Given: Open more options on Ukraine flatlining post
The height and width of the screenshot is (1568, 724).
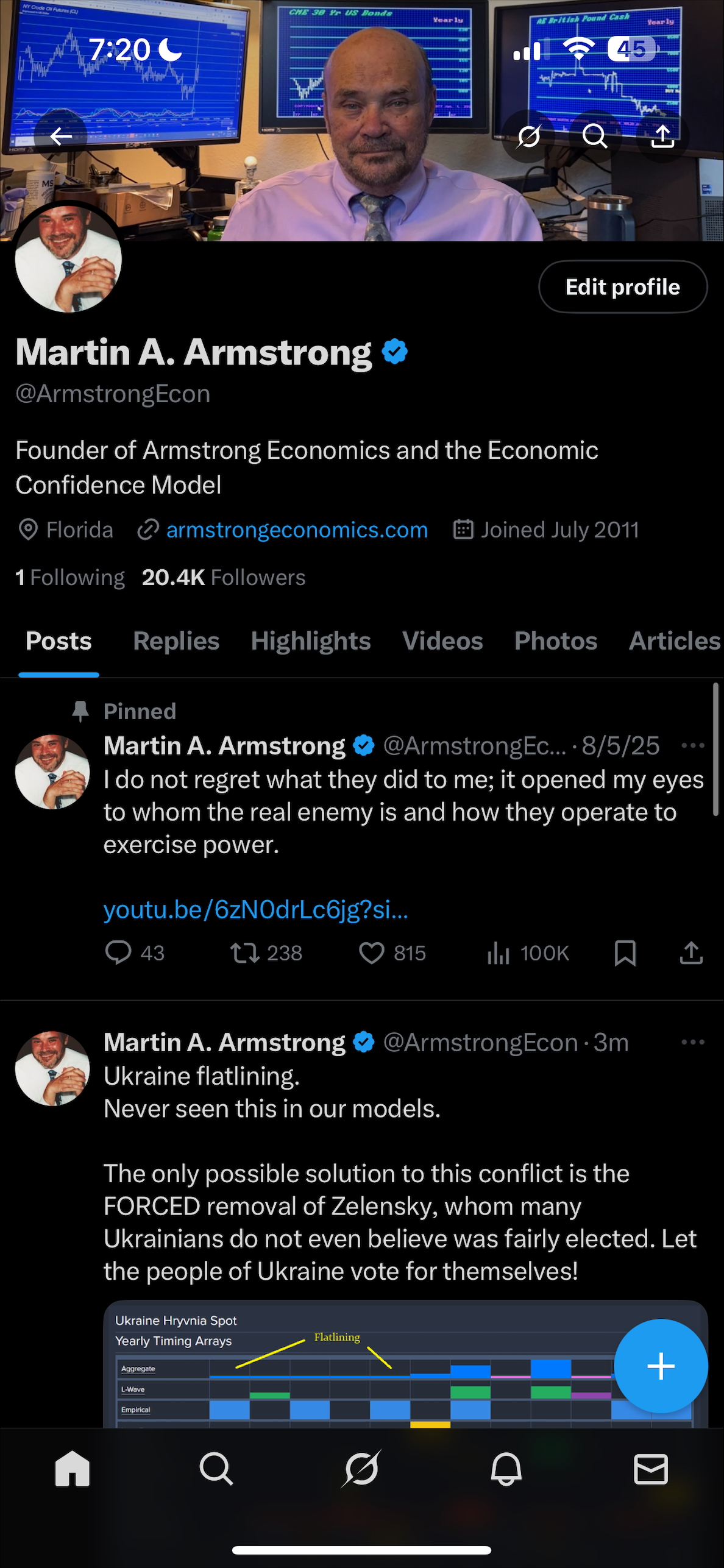Looking at the screenshot, I should click(693, 1042).
